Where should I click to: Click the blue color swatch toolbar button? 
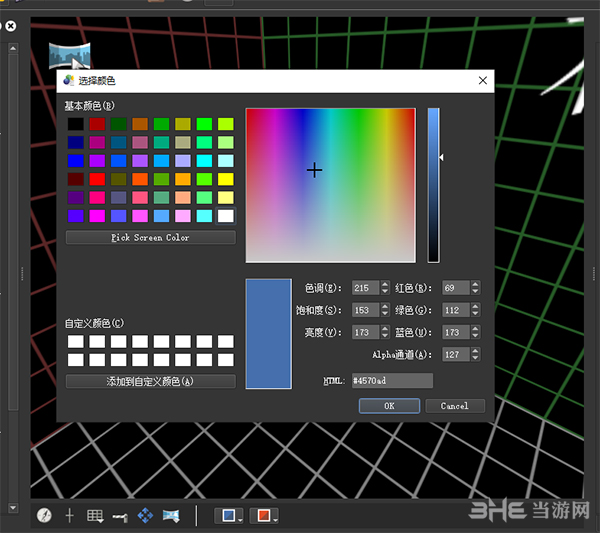pos(228,515)
